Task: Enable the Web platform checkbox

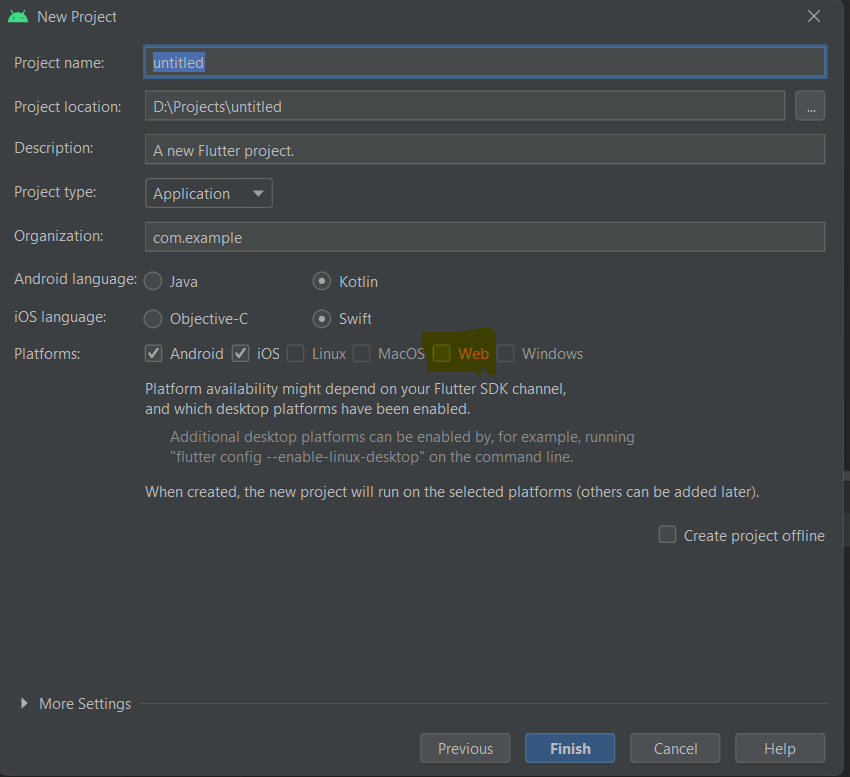Action: (x=441, y=354)
